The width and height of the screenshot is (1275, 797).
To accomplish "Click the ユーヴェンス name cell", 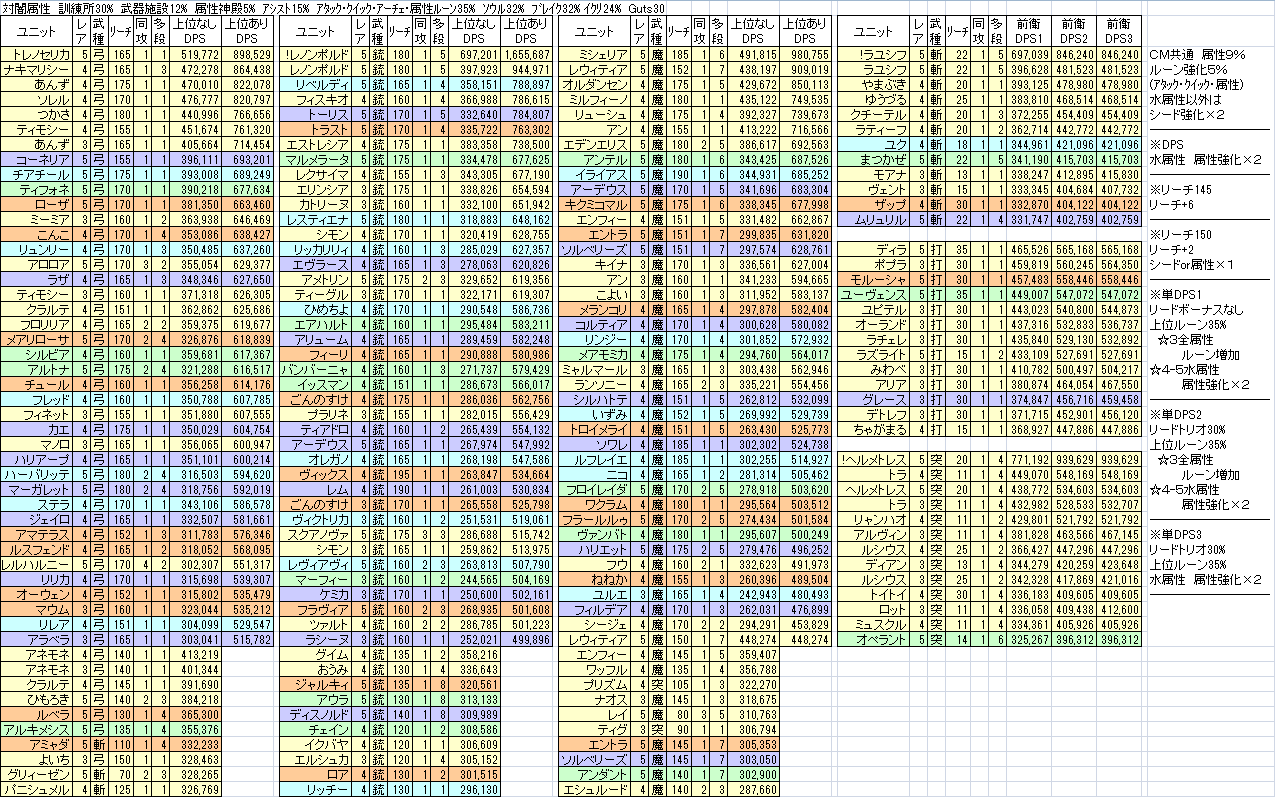I will click(874, 293).
